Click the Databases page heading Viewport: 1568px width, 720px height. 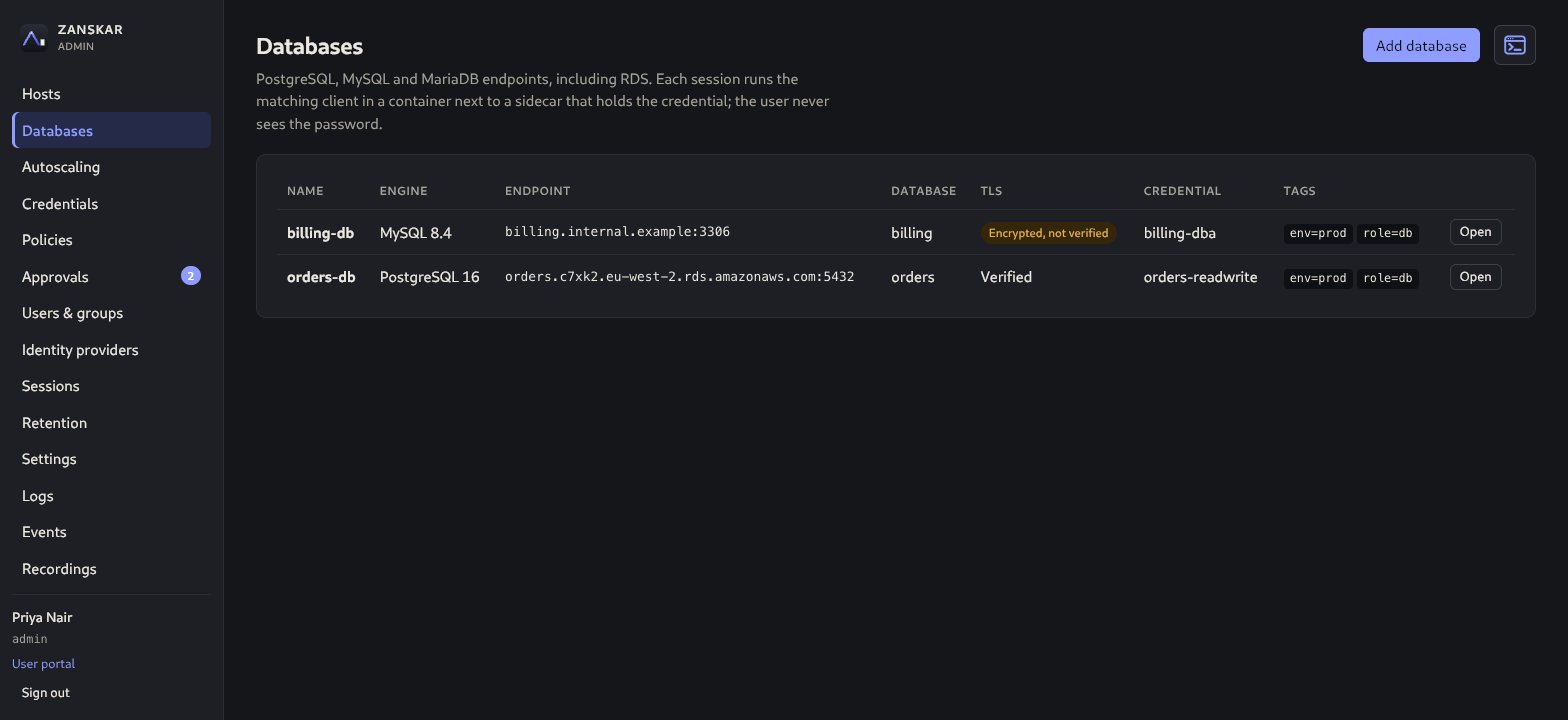coord(309,46)
